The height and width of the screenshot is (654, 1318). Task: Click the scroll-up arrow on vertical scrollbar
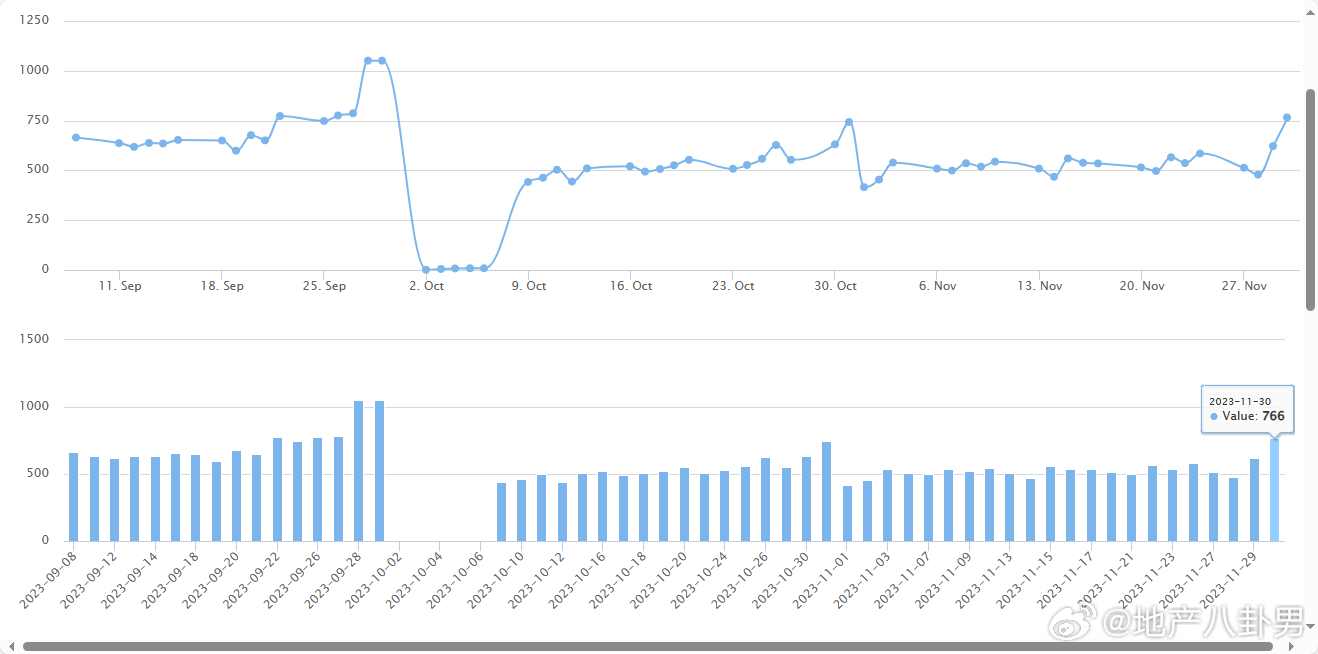(1310, 11)
